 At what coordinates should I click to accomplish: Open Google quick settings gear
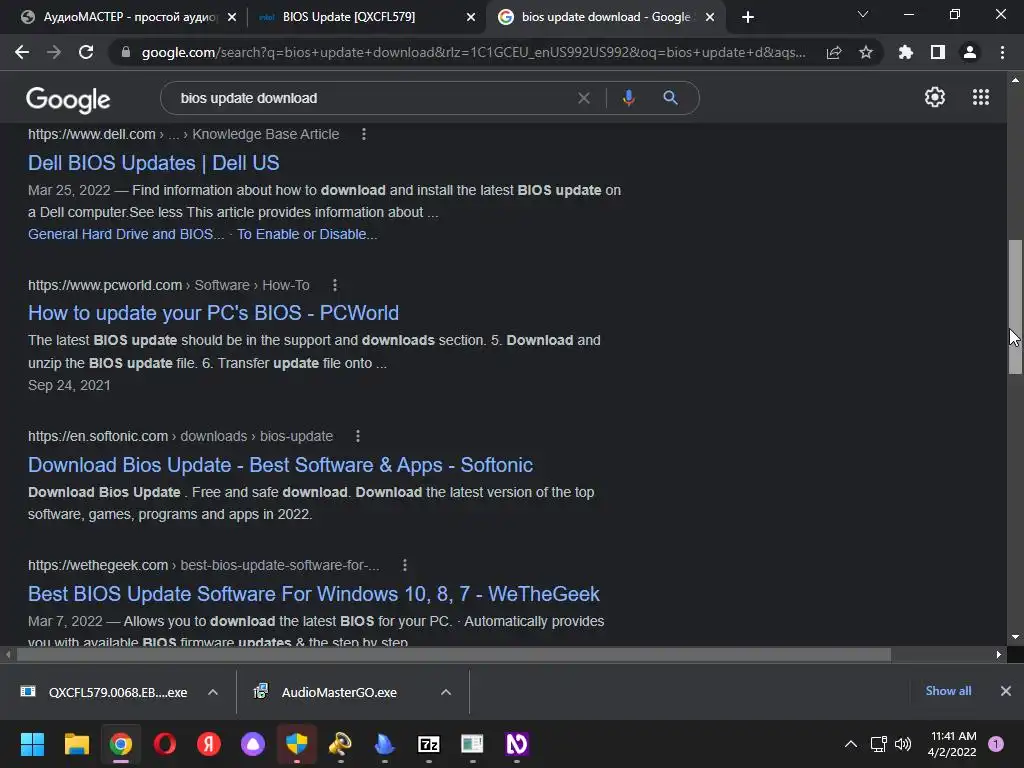pyautogui.click(x=935, y=97)
